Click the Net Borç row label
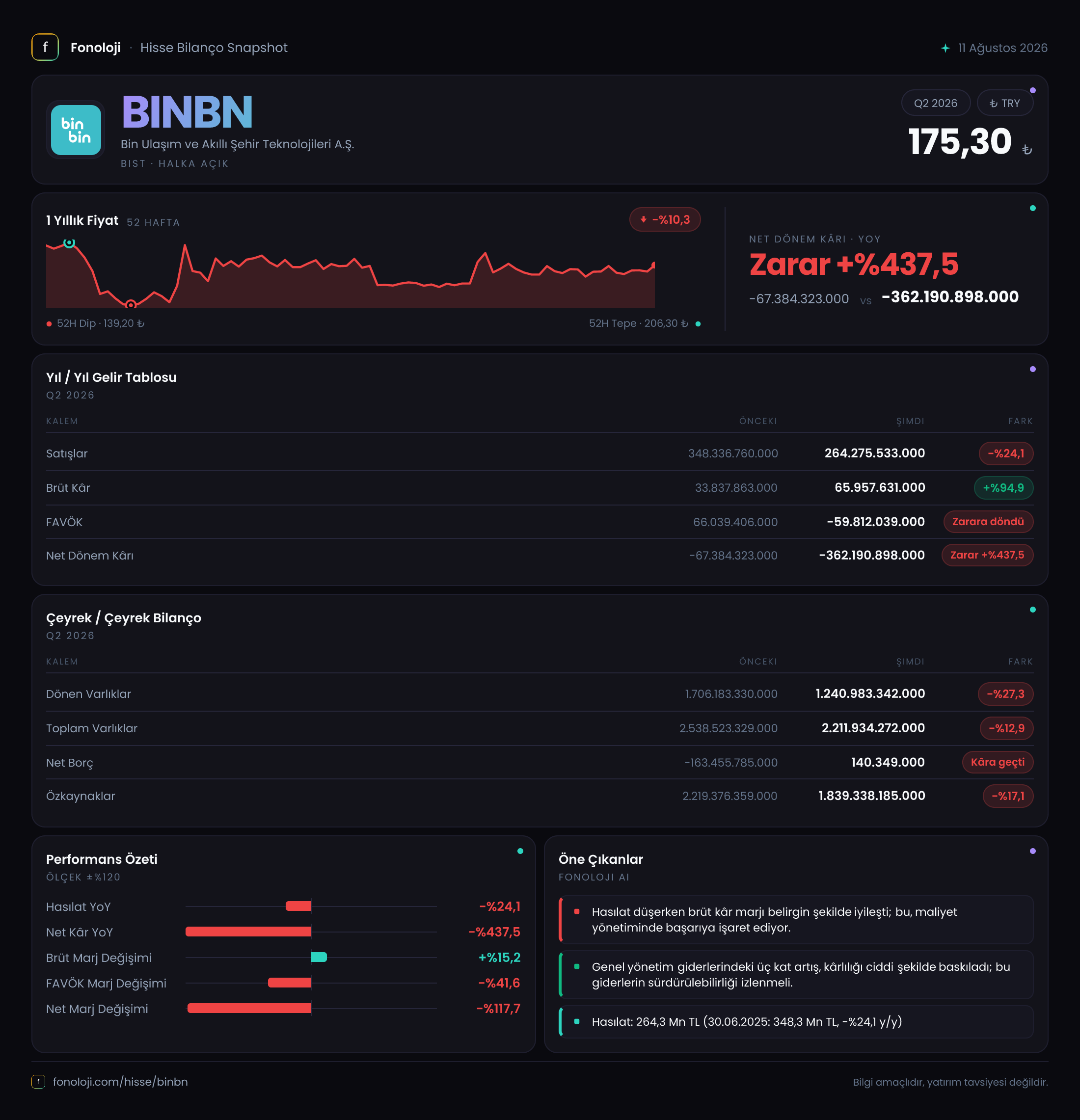The width and height of the screenshot is (1080, 1120). pos(70,762)
